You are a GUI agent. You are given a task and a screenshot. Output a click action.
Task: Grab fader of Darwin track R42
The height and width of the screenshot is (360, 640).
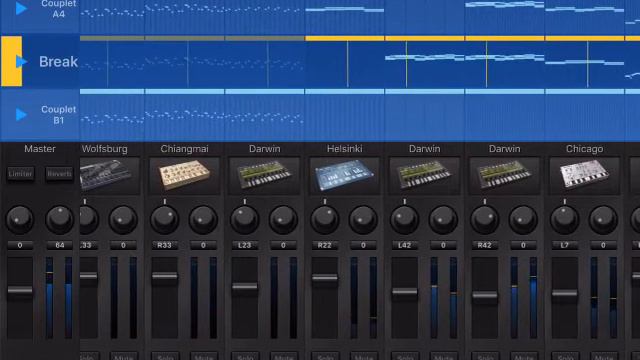(485, 295)
